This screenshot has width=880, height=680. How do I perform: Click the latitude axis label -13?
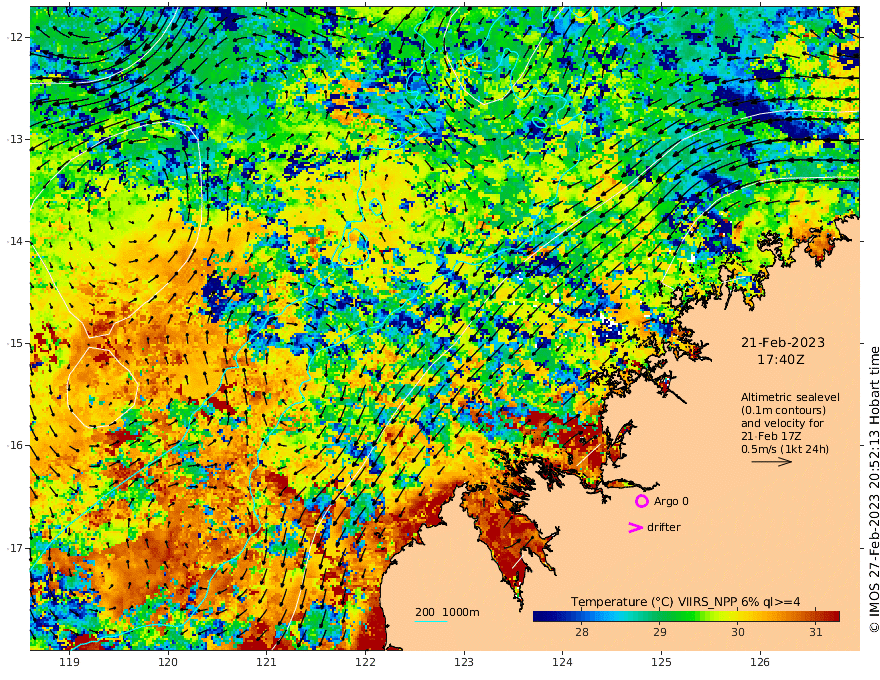(14, 139)
